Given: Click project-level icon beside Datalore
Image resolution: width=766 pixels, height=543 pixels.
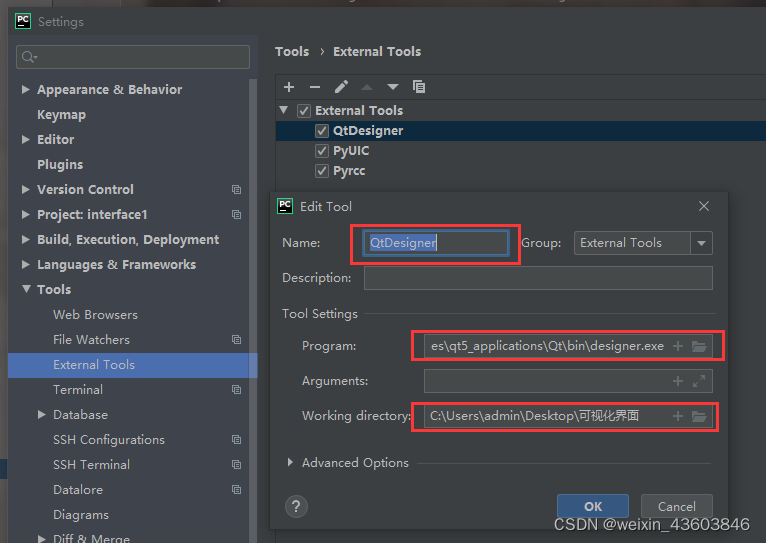Looking at the screenshot, I should (x=236, y=489).
